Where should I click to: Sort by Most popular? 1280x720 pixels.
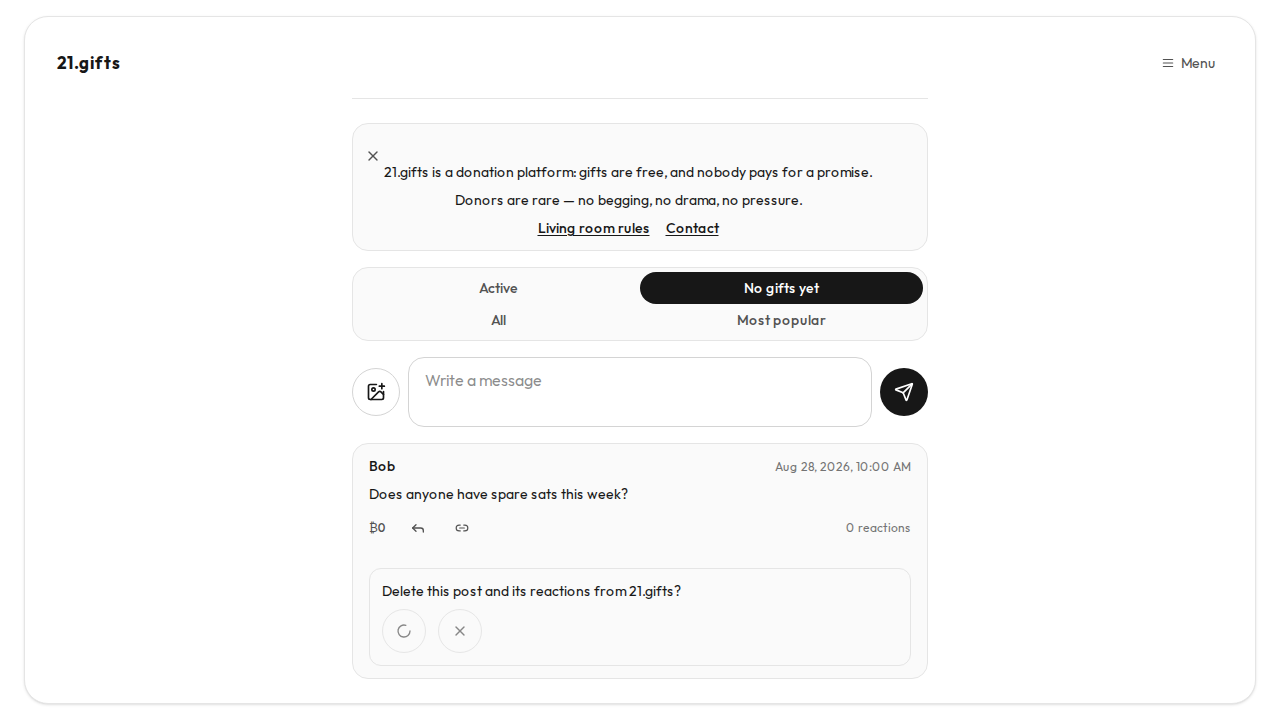pyautogui.click(x=781, y=320)
